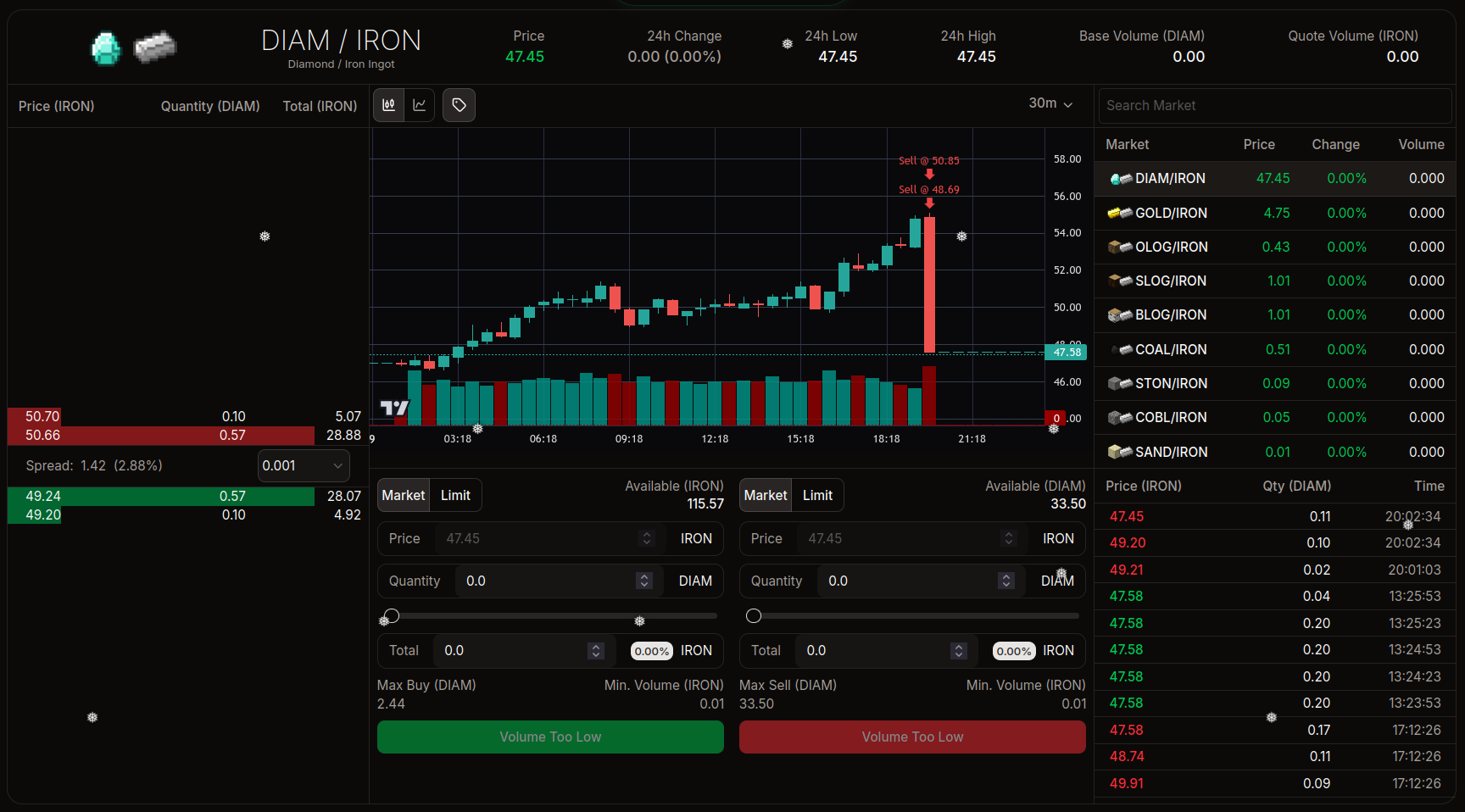Click the green Volume Too Low buy button
The width and height of the screenshot is (1465, 812).
tap(550, 737)
